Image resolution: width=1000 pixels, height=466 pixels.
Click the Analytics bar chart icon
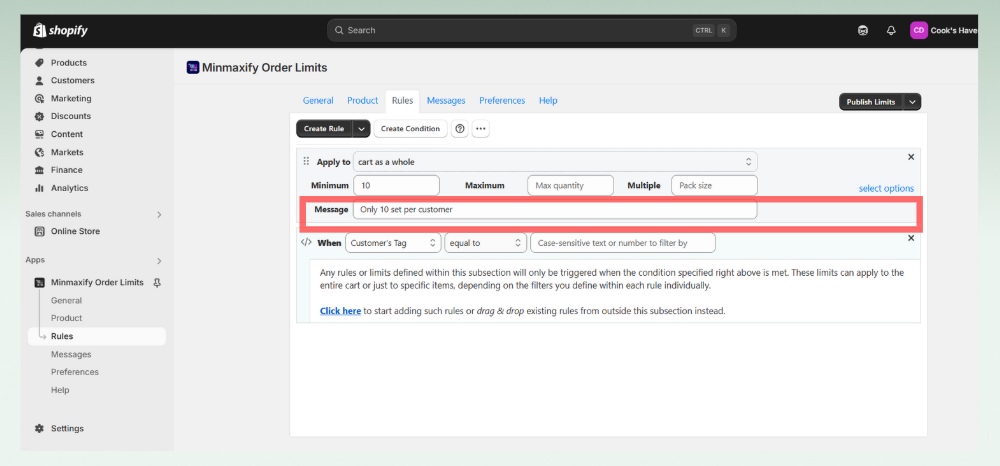[39, 188]
